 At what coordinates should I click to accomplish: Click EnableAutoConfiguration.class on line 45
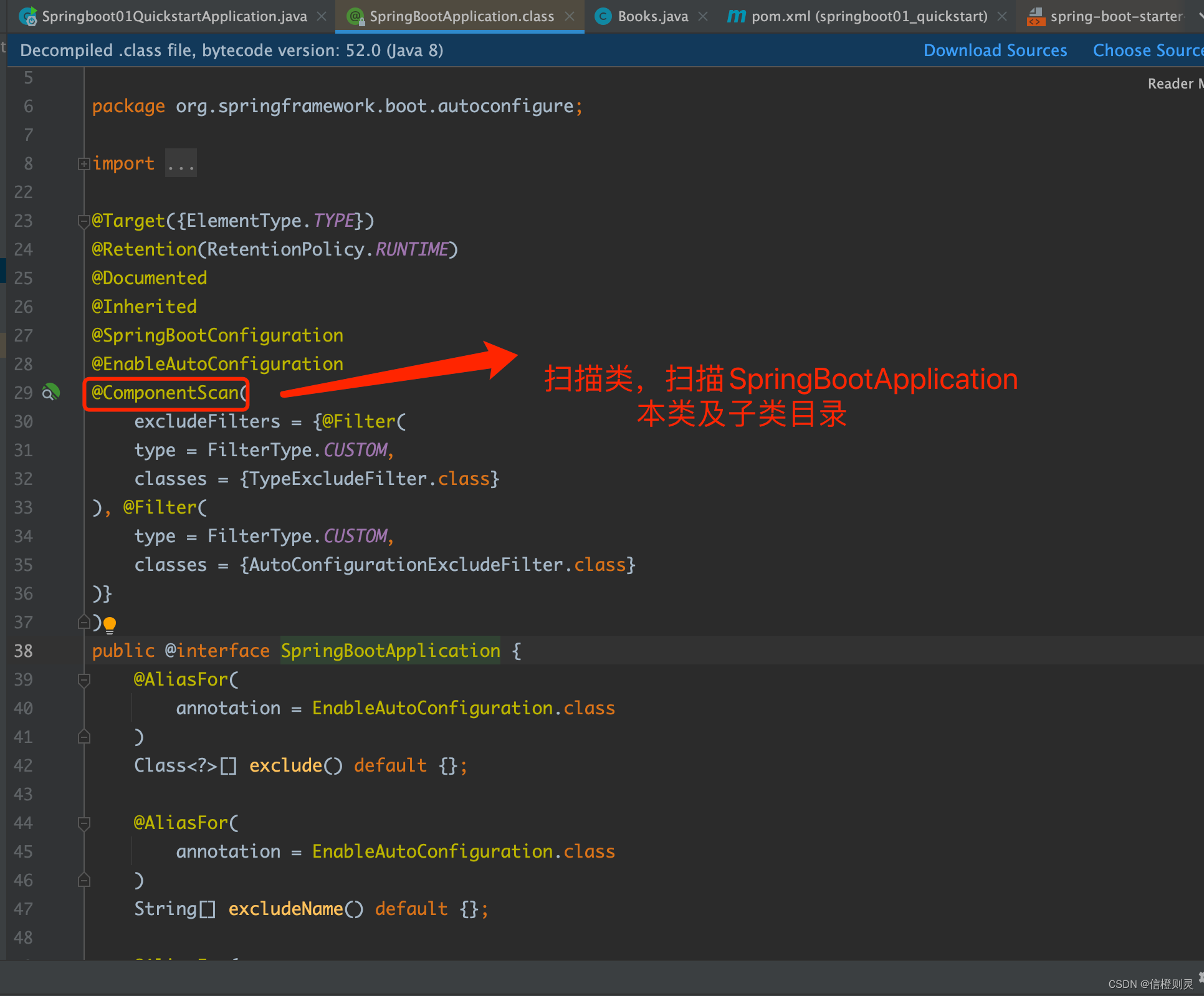coord(464,851)
